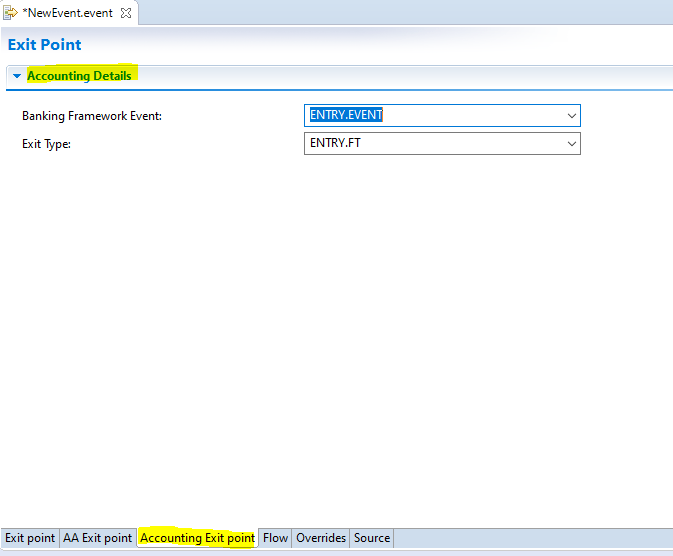Open the AA Exit point tab

(97, 538)
